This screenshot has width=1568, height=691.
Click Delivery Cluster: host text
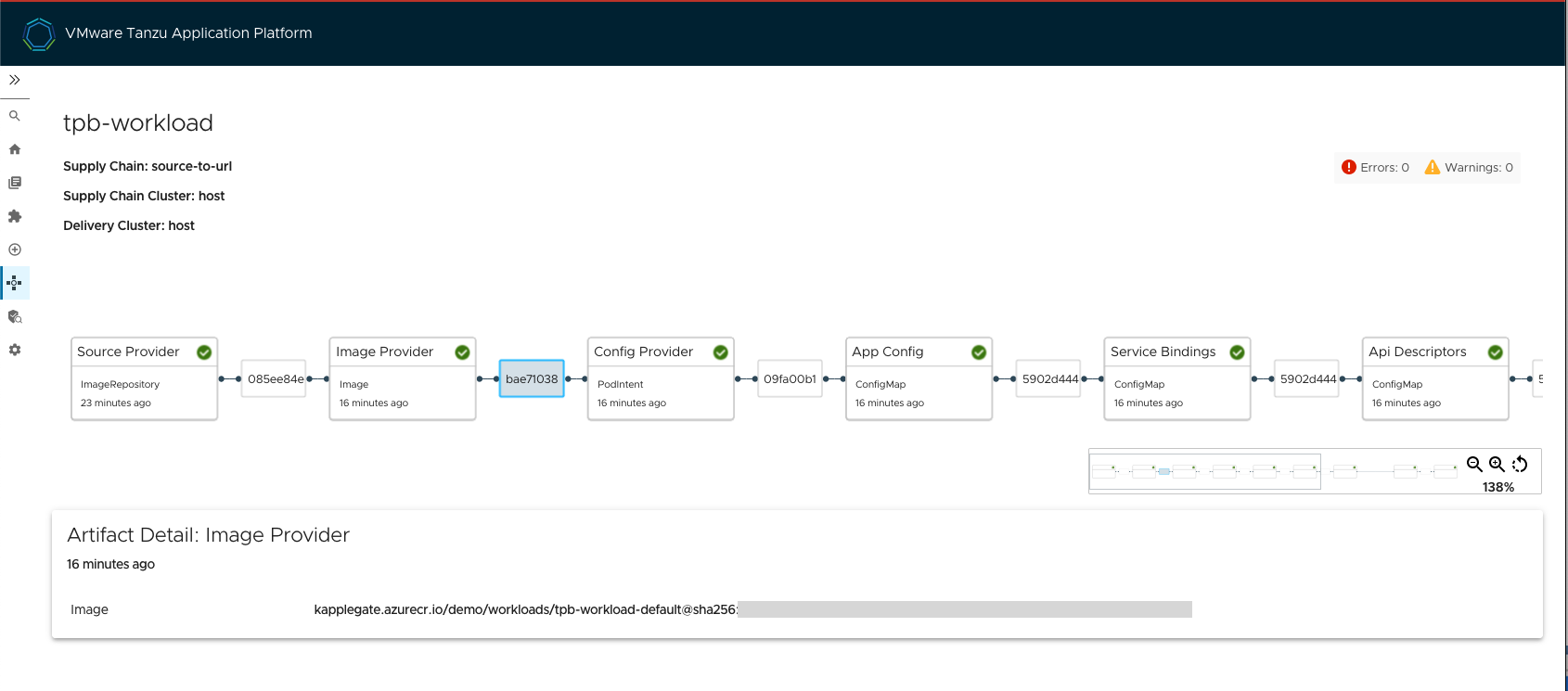point(129,225)
